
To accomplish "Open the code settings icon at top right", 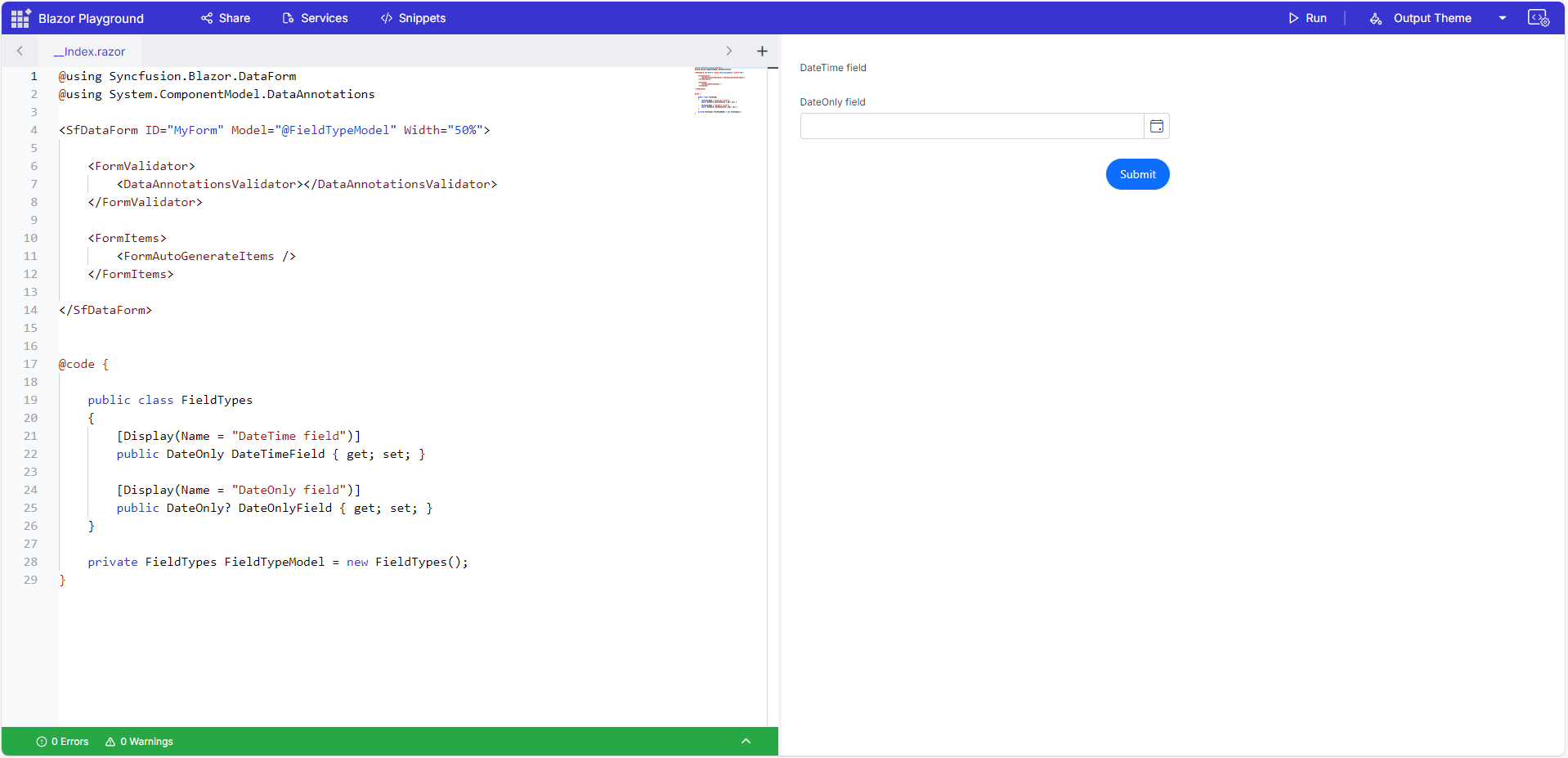I will pos(1538,18).
